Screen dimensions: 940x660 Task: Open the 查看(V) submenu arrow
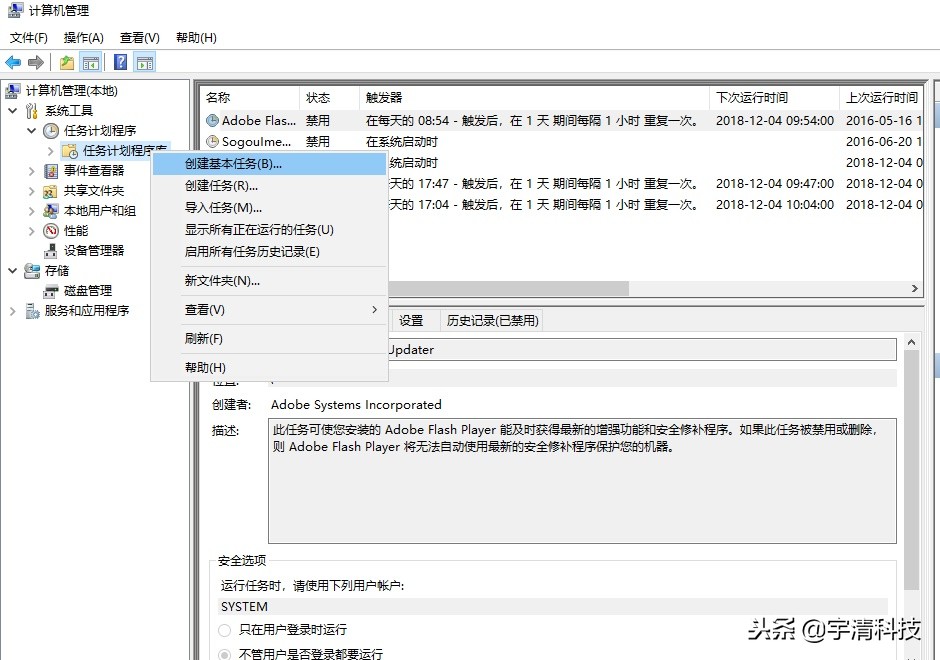[x=372, y=310]
